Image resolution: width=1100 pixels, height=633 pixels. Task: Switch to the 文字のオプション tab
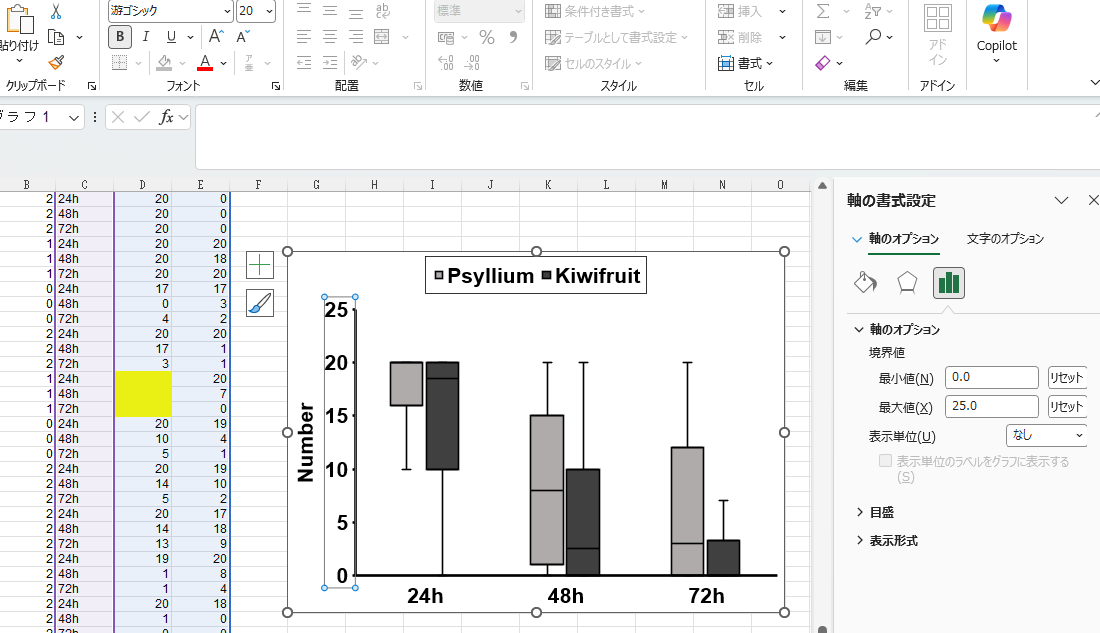tap(1005, 239)
